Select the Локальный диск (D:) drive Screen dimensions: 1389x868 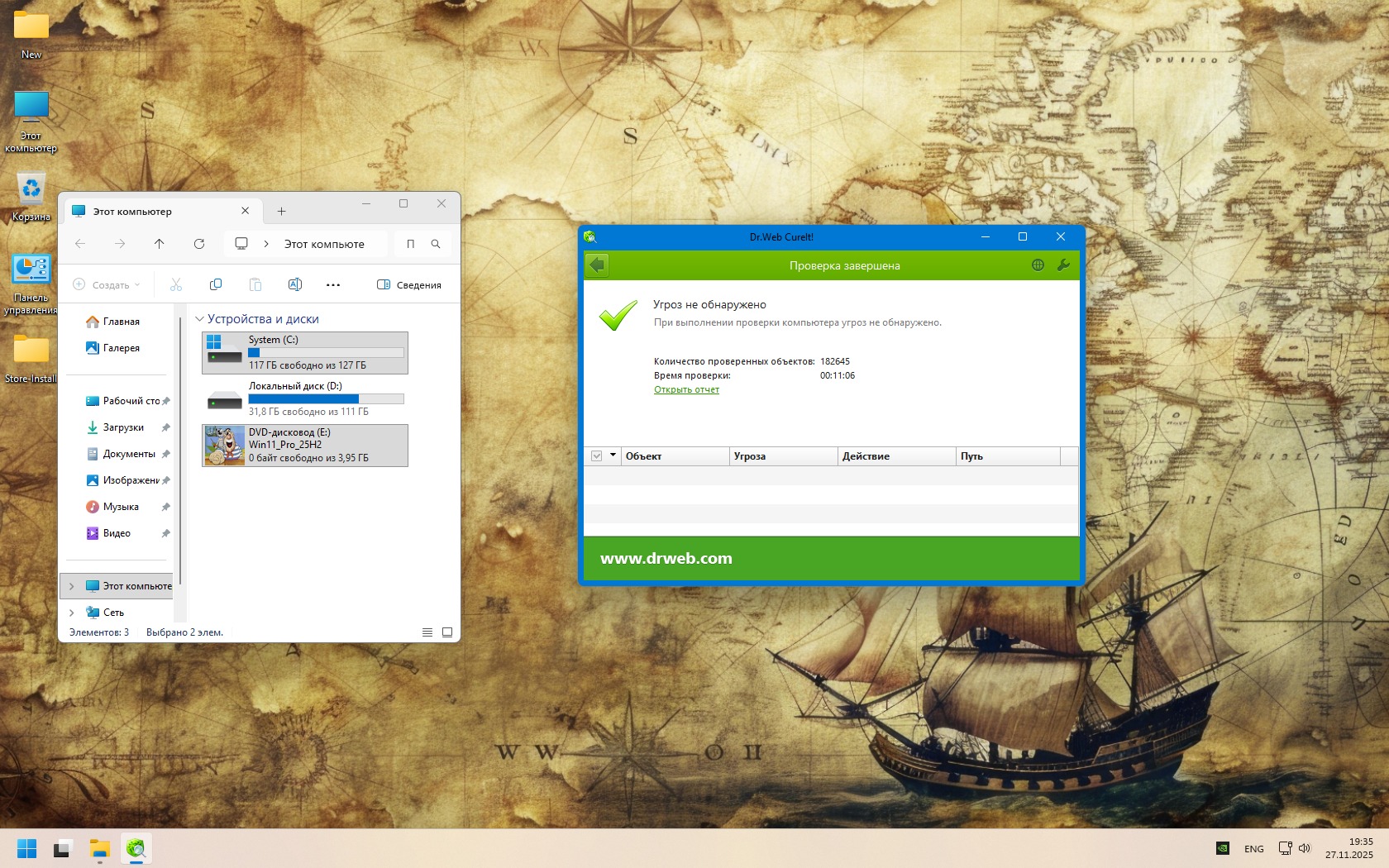click(x=304, y=398)
